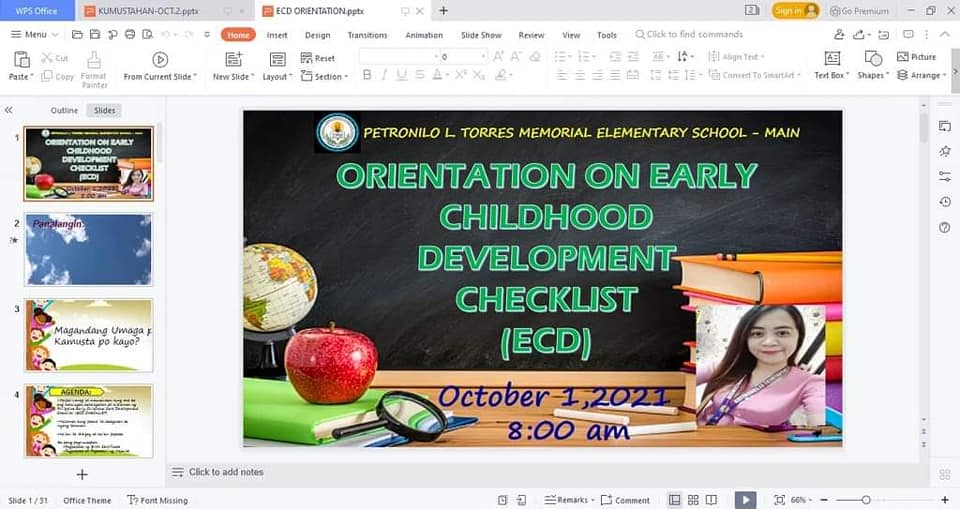Click zoom out minus icon

[824, 500]
